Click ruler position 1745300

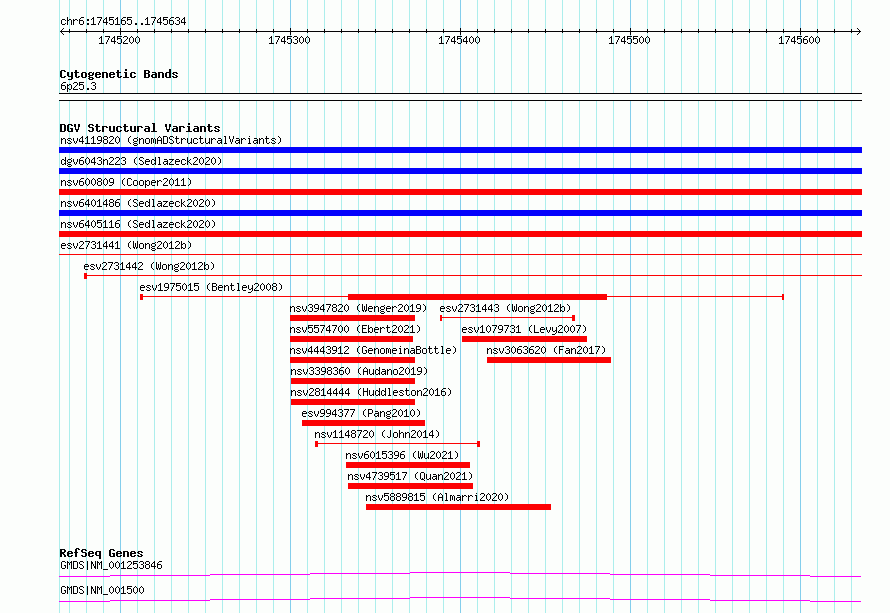(x=289, y=40)
